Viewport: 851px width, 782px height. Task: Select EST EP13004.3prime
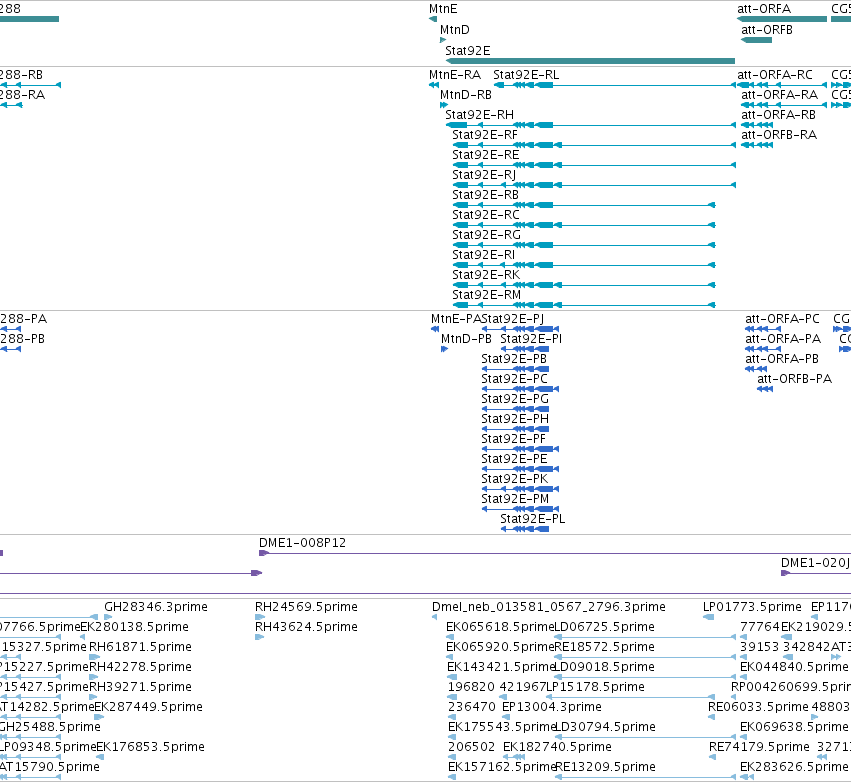coord(551,707)
